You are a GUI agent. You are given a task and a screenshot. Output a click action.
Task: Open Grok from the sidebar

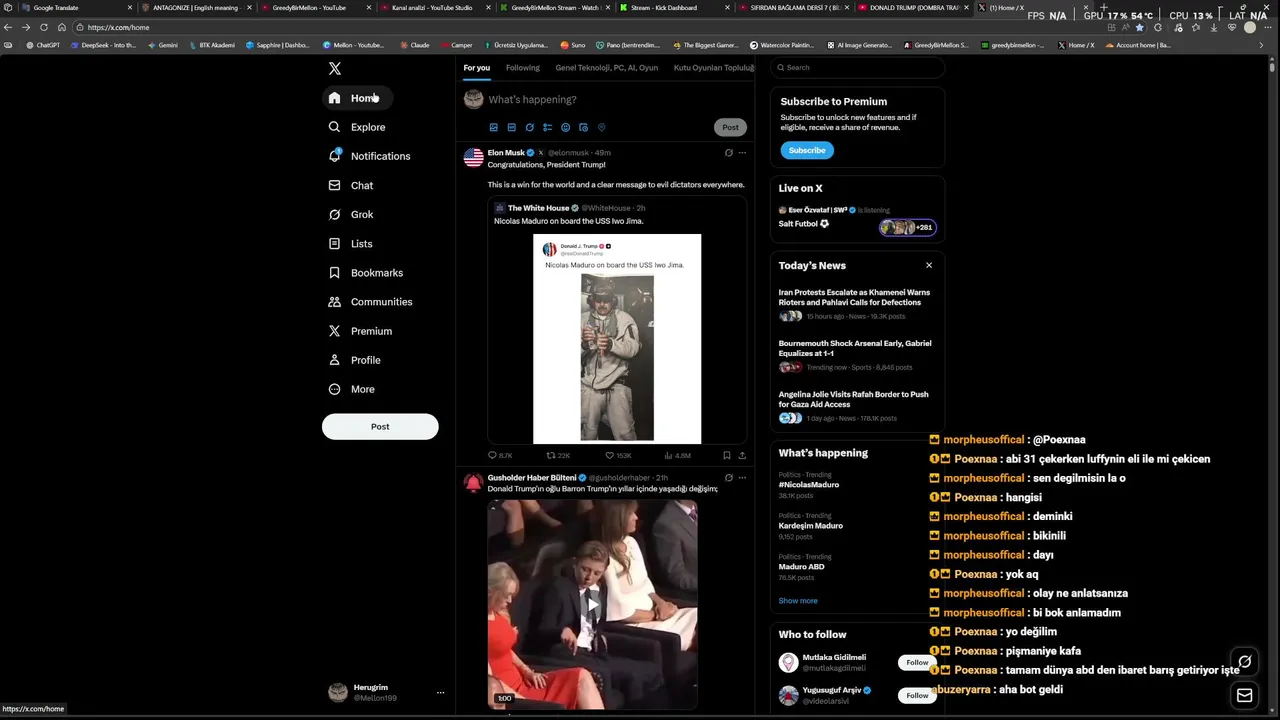click(x=351, y=214)
